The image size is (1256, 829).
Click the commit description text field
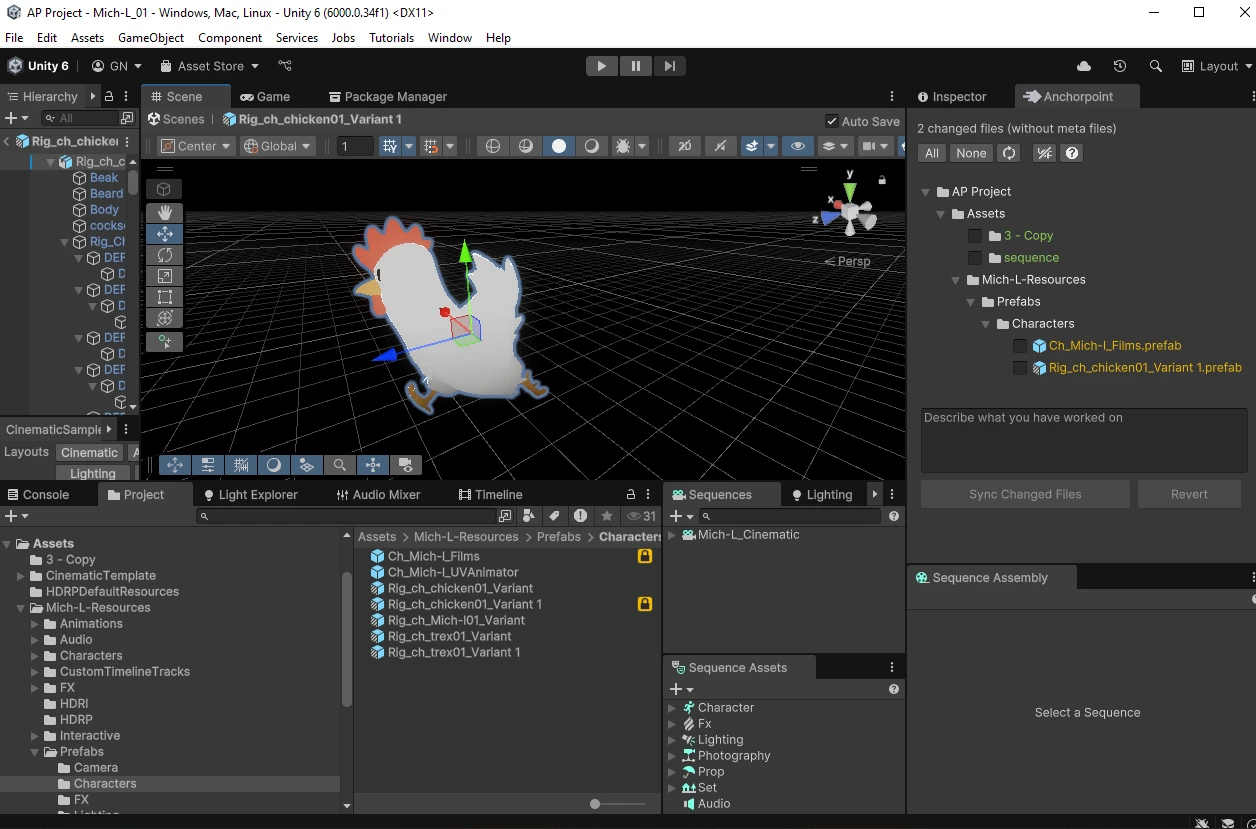coord(1083,440)
